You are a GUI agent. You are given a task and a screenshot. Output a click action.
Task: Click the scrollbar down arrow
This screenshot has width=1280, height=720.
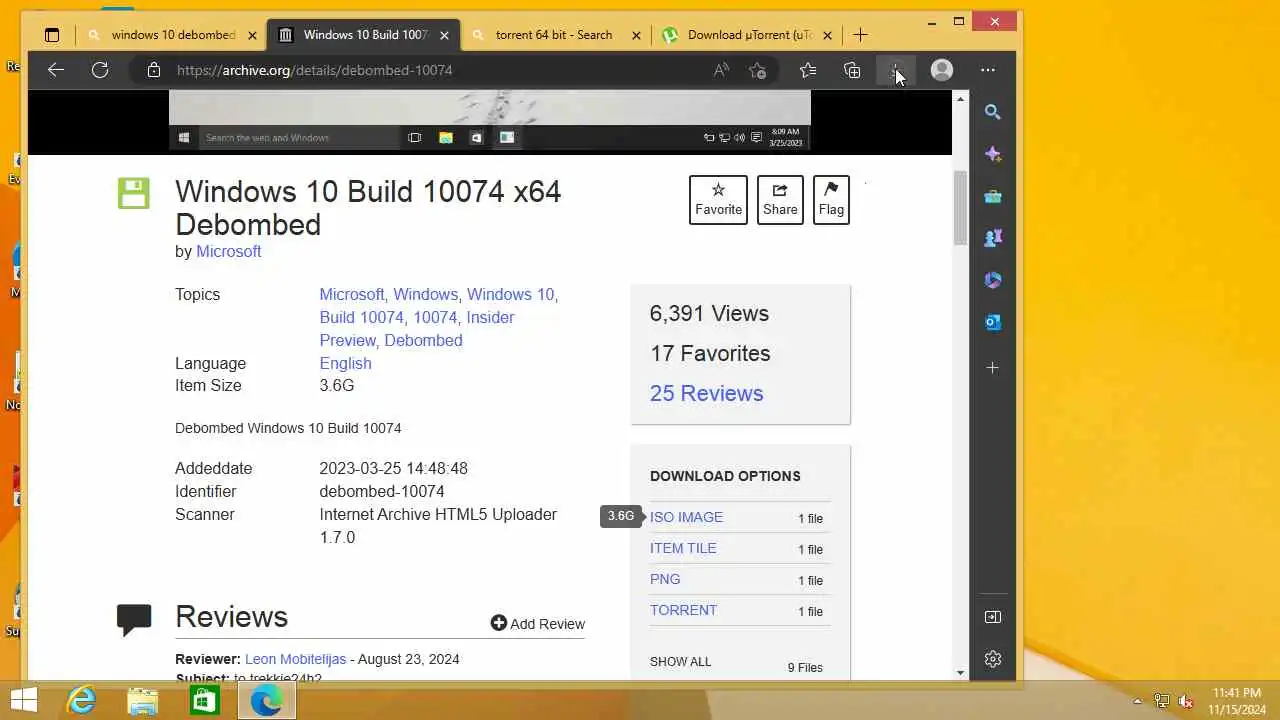pyautogui.click(x=960, y=673)
